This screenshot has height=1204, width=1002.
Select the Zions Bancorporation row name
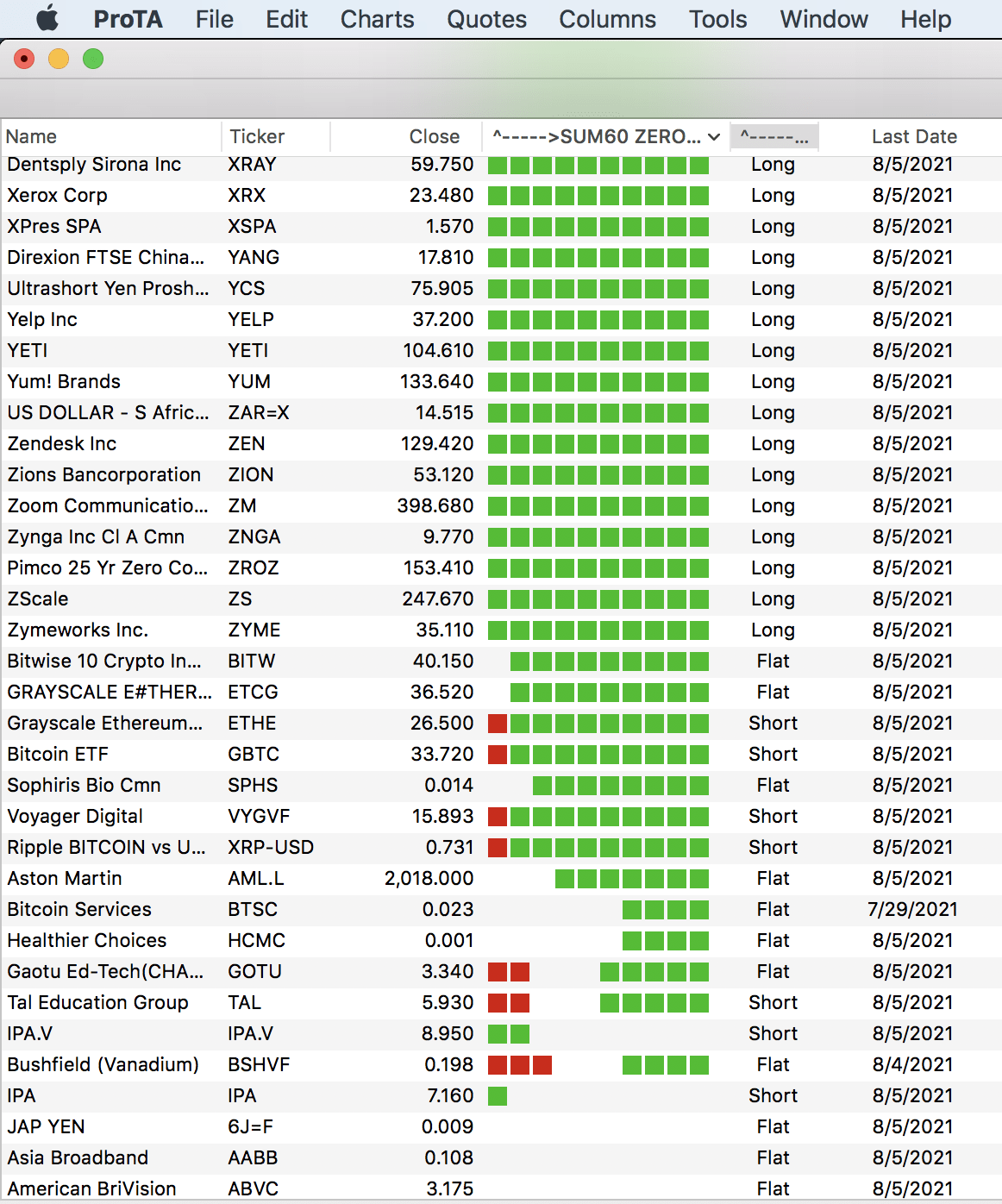point(103,474)
